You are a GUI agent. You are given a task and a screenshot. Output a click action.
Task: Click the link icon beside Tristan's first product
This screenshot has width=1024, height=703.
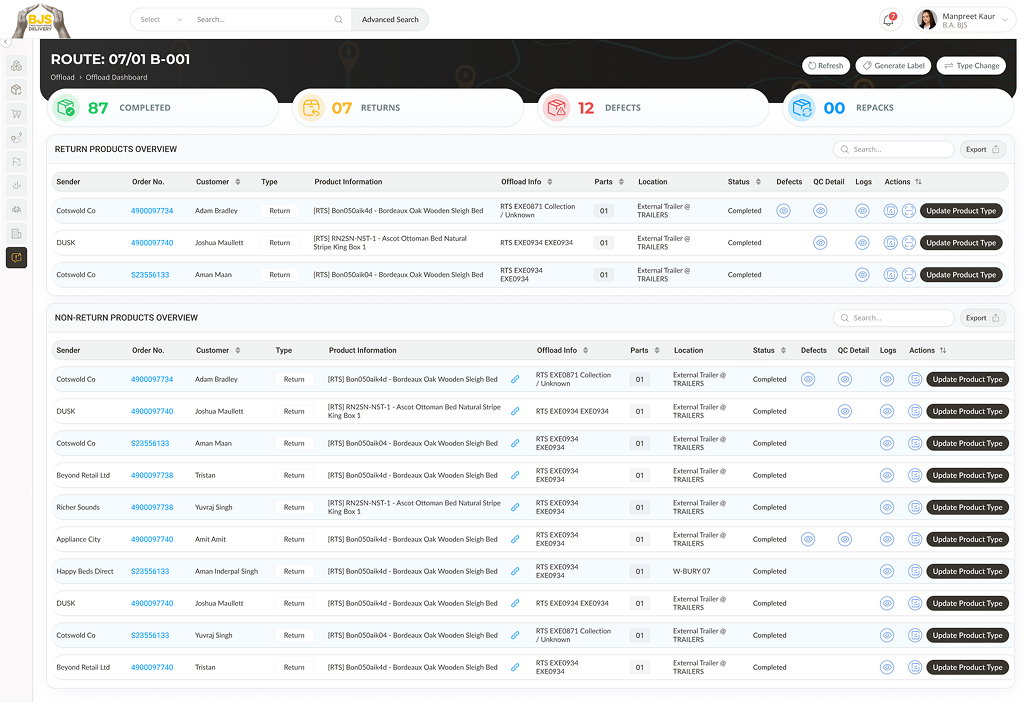[x=515, y=475]
